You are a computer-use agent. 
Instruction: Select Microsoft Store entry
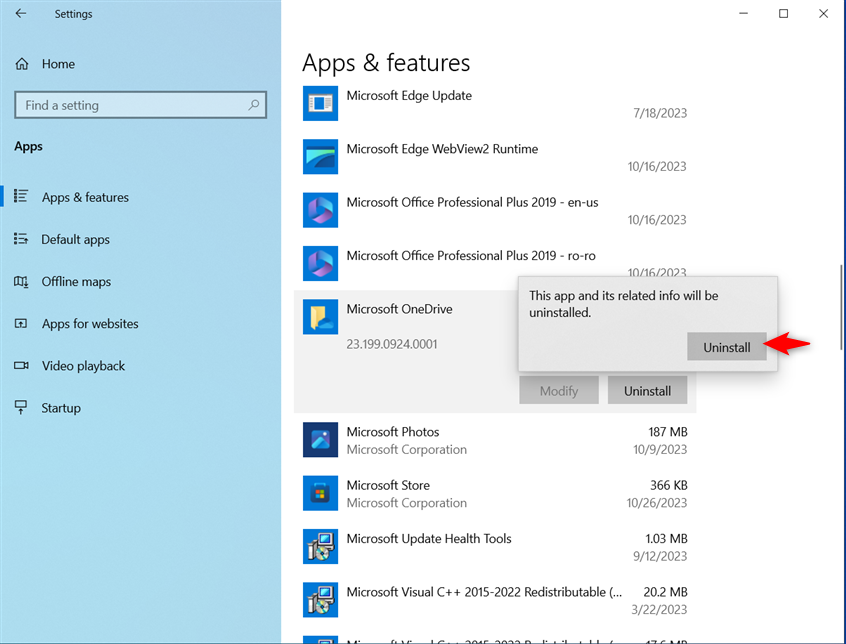click(495, 494)
